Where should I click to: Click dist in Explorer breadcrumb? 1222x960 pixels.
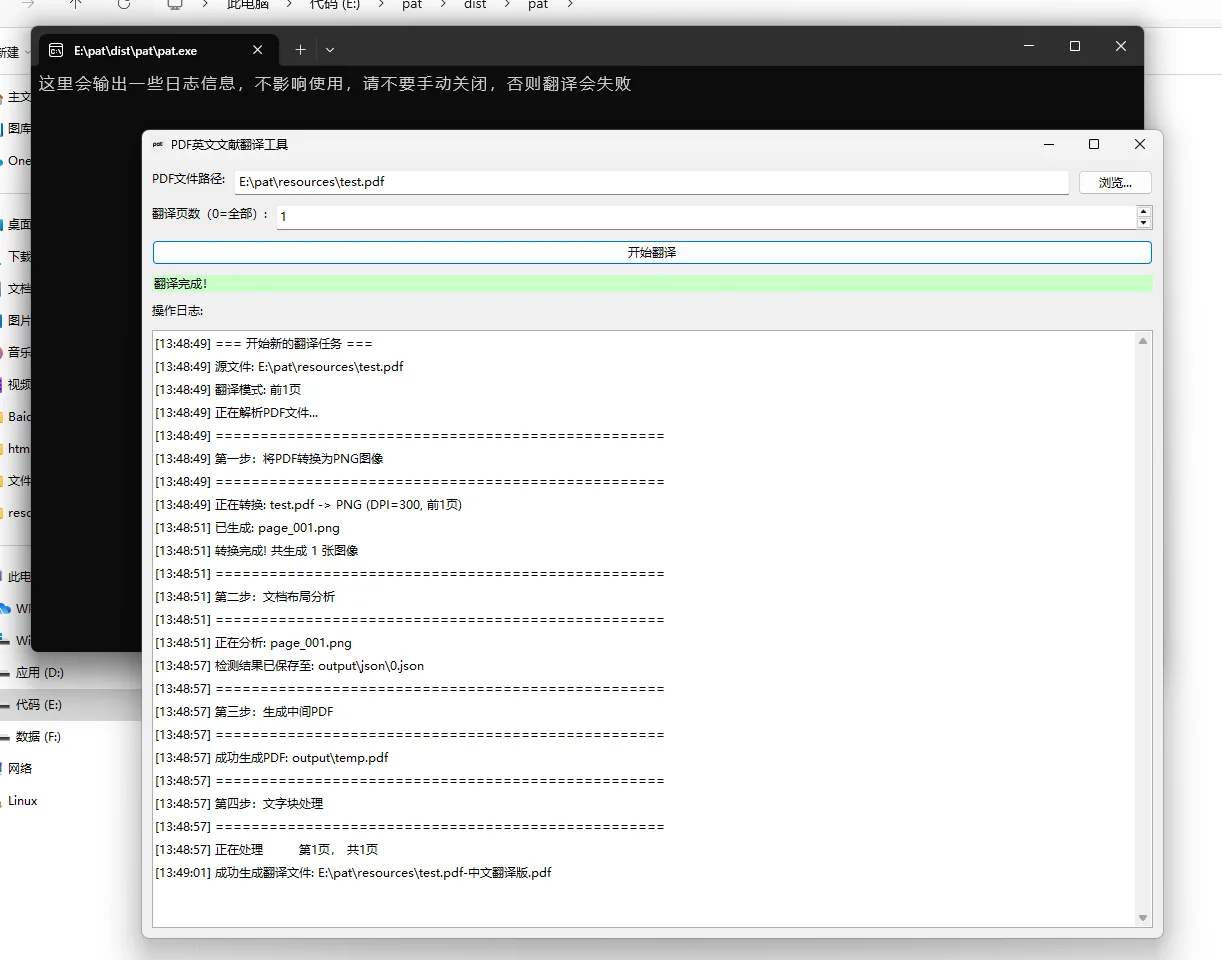475,5
